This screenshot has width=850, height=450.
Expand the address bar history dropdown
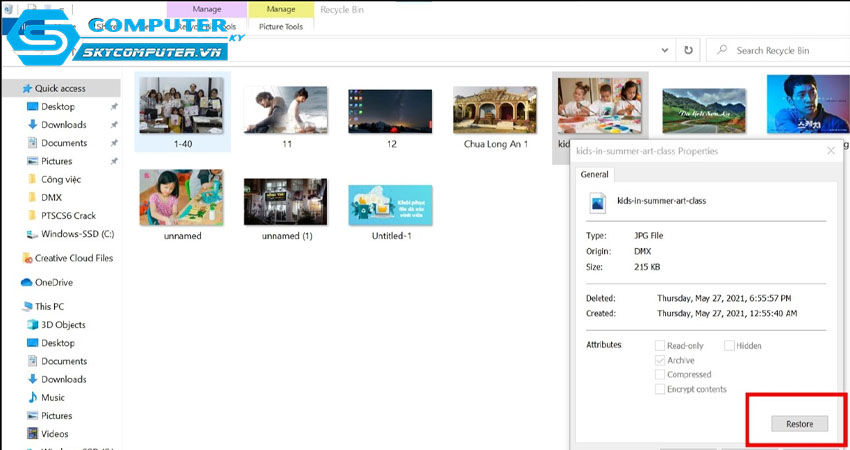[x=664, y=49]
